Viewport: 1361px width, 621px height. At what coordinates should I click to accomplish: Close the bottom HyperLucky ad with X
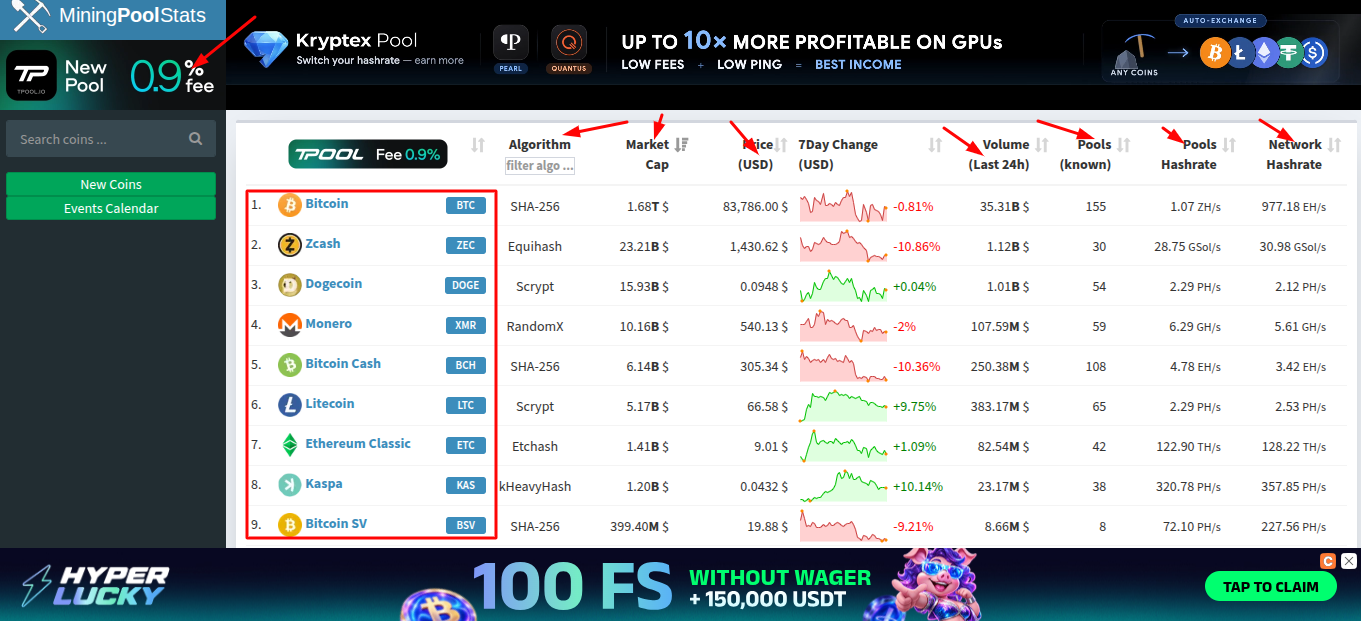click(1349, 561)
